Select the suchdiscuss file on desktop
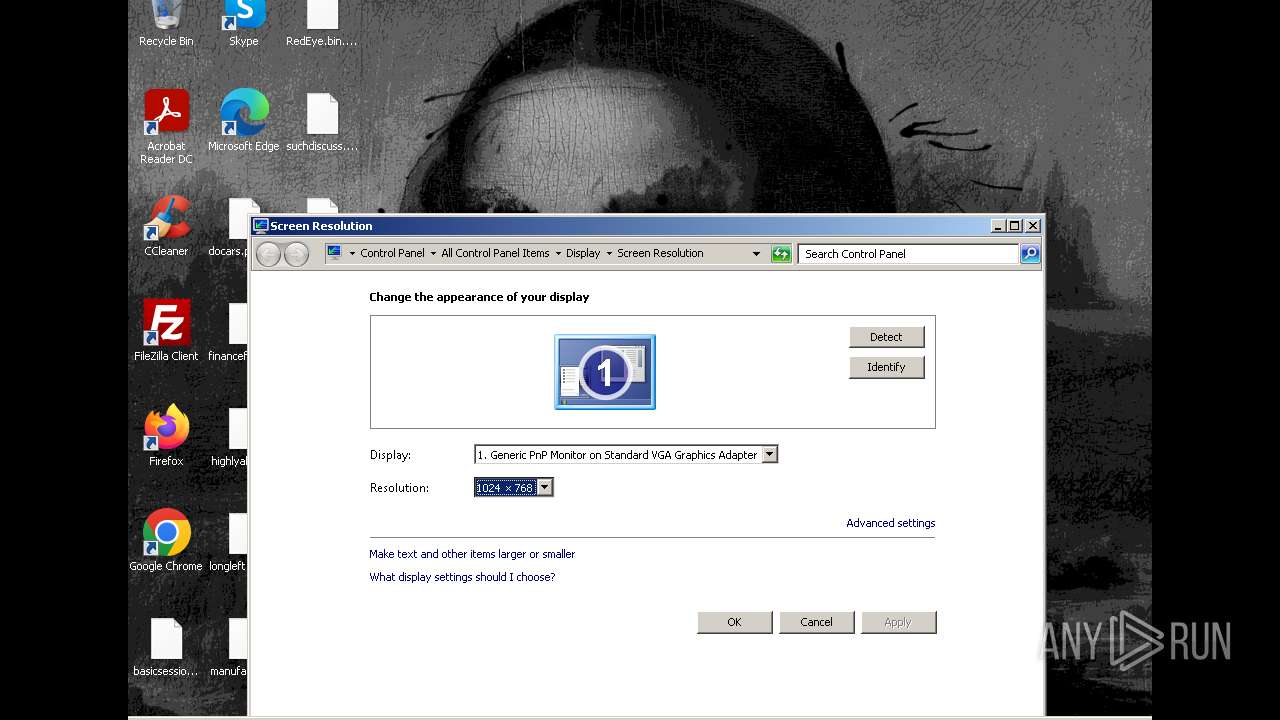Viewport: 1280px width, 720px height. (x=322, y=122)
